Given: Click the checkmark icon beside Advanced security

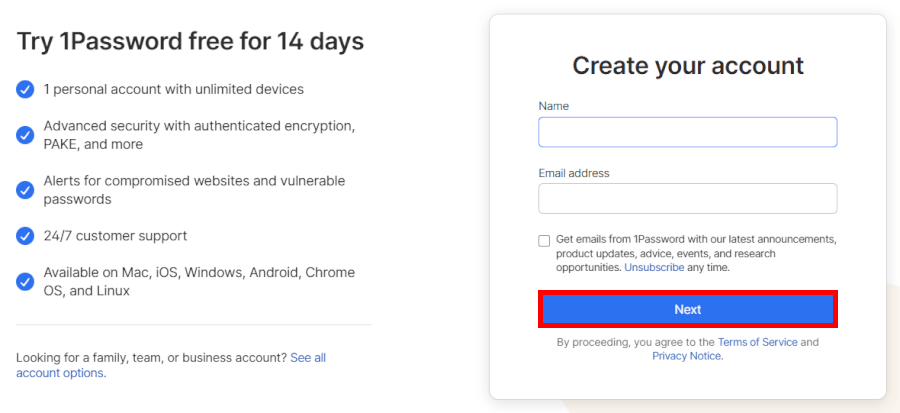Looking at the screenshot, I should click(25, 135).
